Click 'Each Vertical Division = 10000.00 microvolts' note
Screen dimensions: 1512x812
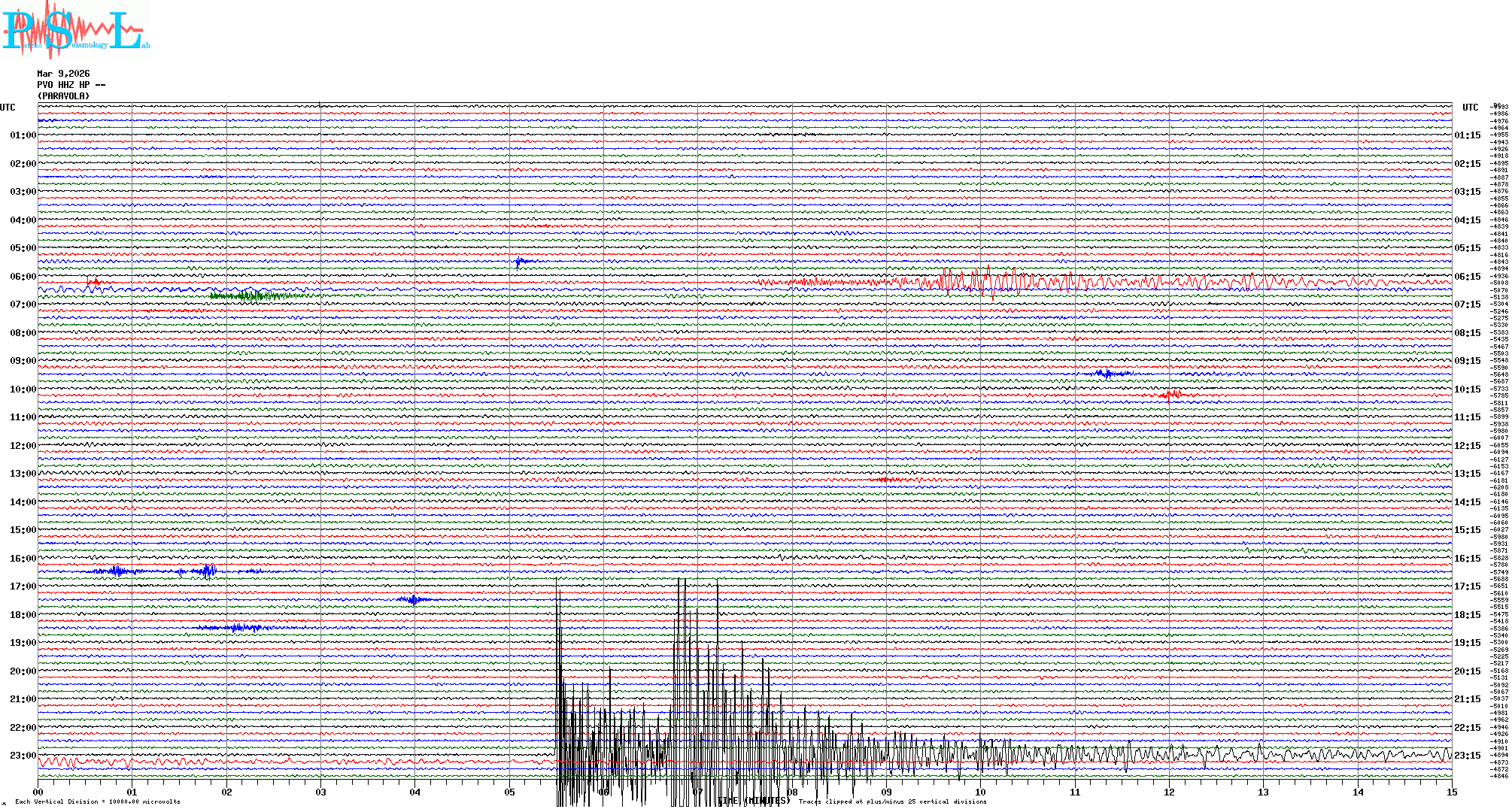[x=98, y=801]
